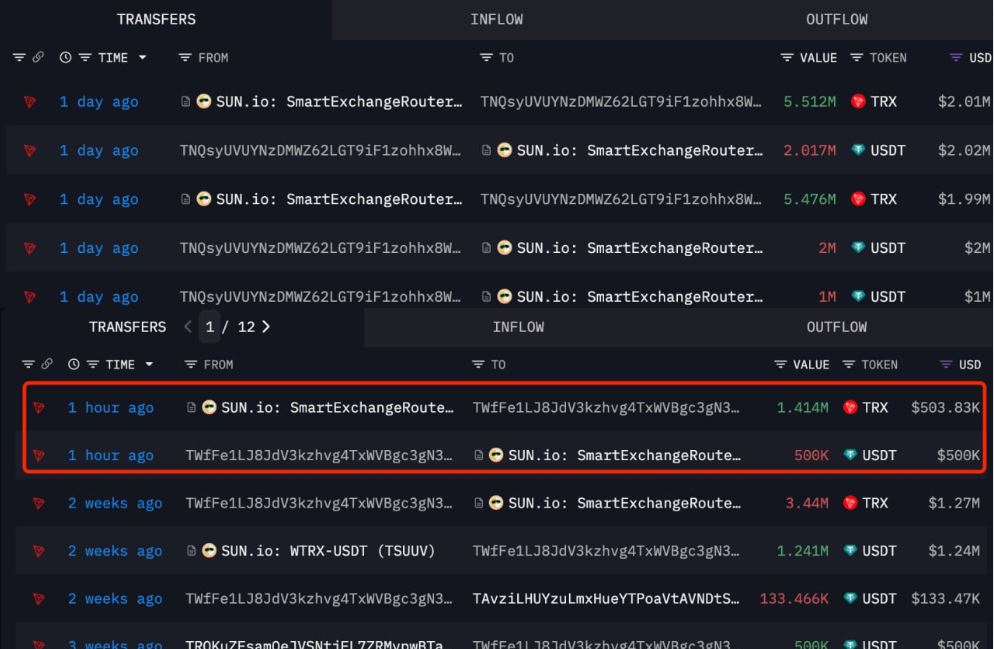Click the chain-link icon in the paginated table header

[48, 365]
